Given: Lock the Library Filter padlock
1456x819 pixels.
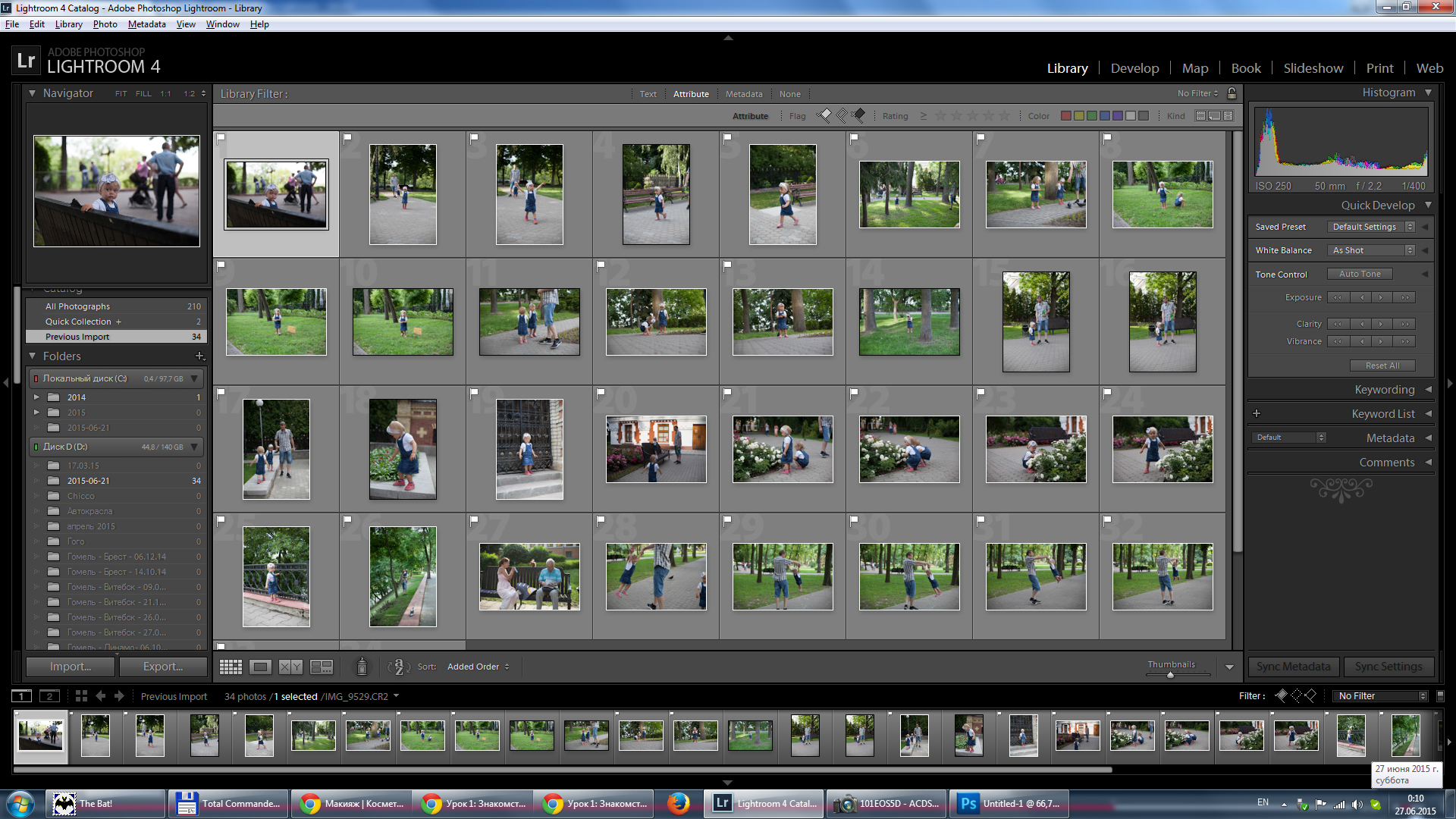Looking at the screenshot, I should click(x=1232, y=93).
